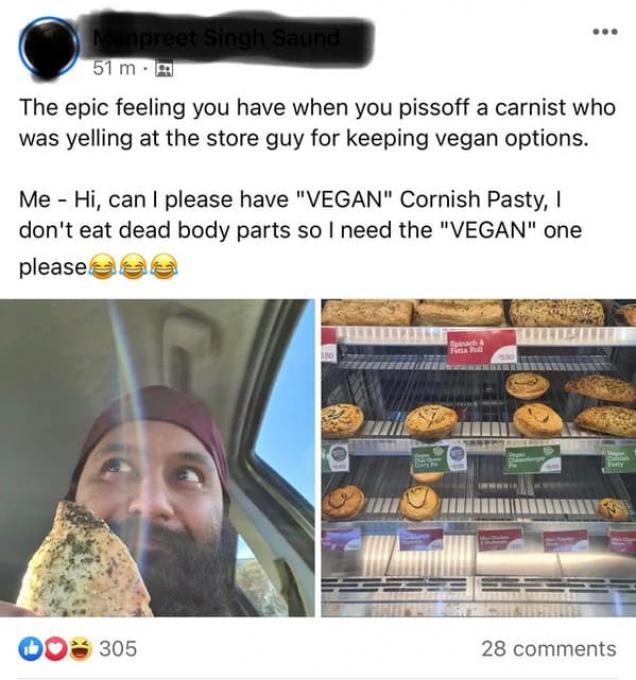Open the 28 comments link
Image resolution: width=636 pixels, height=680 pixels.
[548, 649]
